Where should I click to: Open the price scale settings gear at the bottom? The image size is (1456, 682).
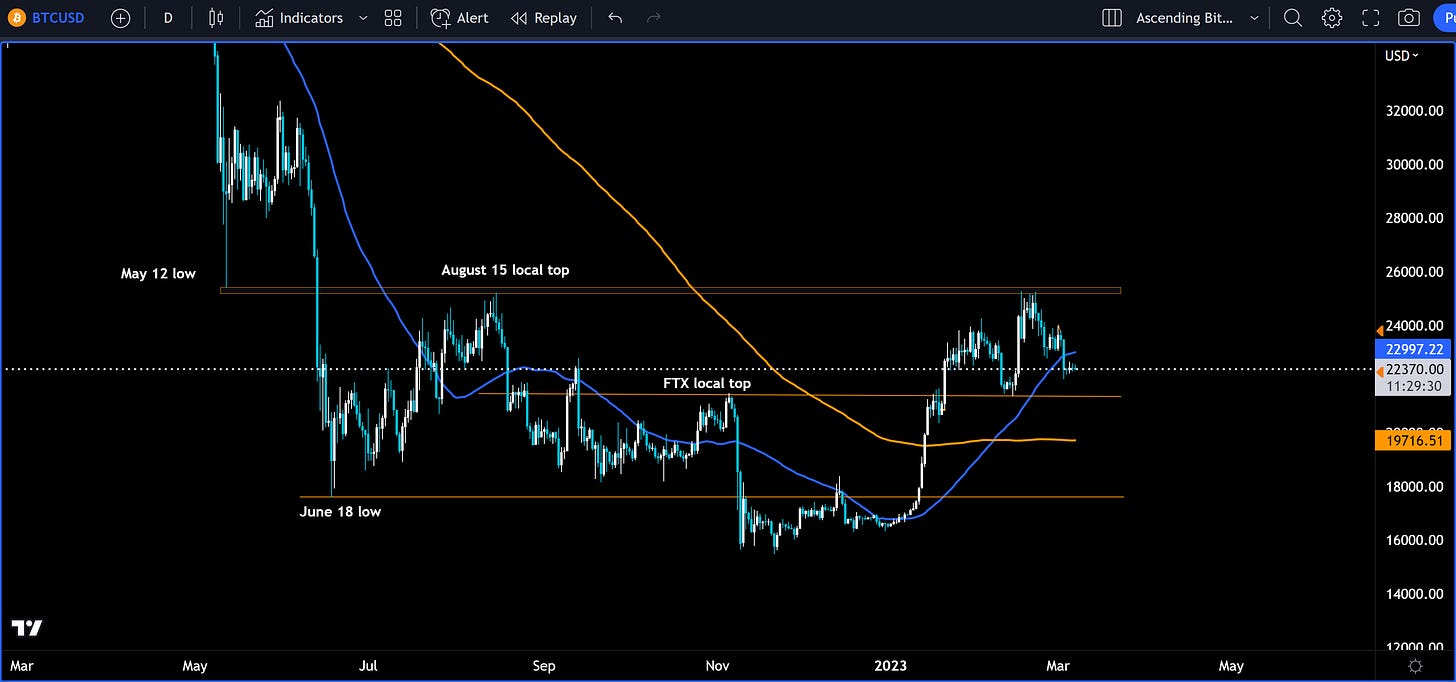[1416, 666]
